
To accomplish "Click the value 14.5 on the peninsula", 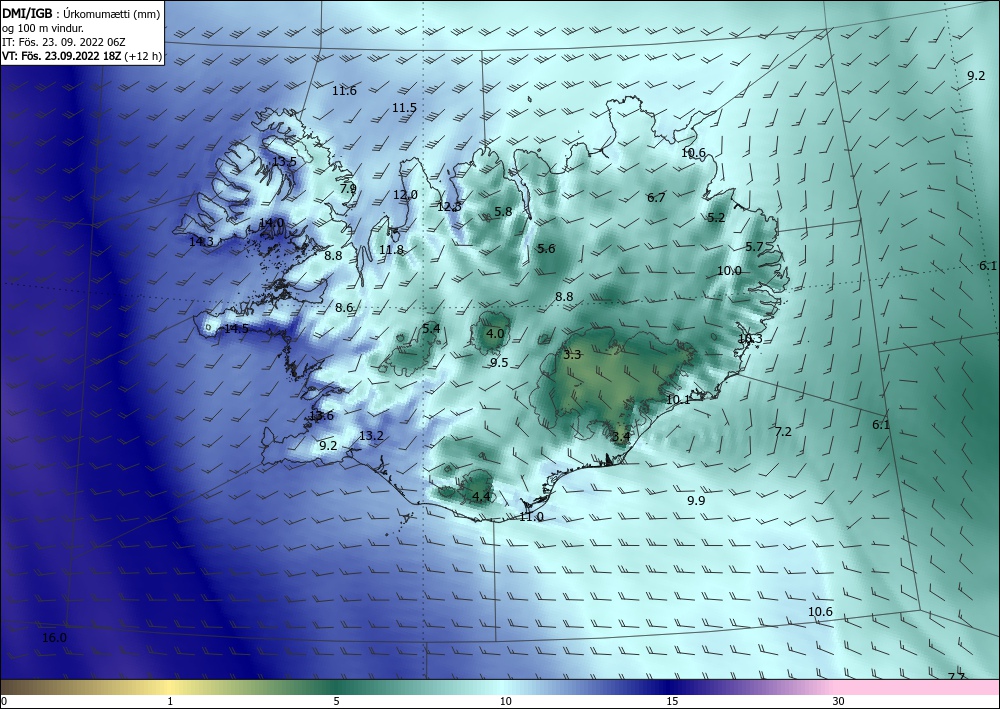I will pos(237,329).
